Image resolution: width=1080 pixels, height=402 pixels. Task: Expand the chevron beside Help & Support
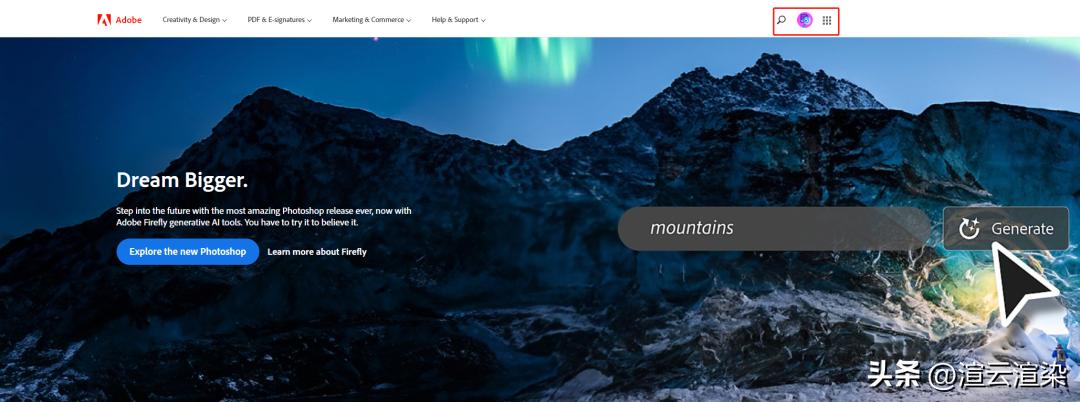[x=483, y=21]
